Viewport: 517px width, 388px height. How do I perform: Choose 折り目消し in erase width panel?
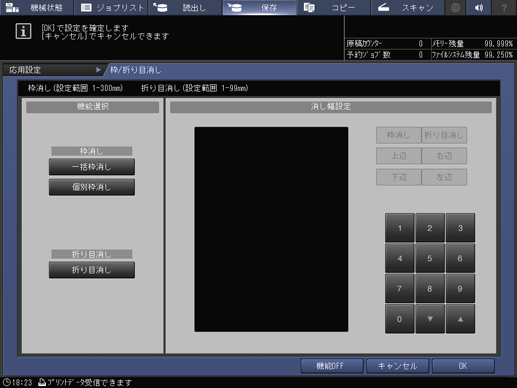(444, 135)
